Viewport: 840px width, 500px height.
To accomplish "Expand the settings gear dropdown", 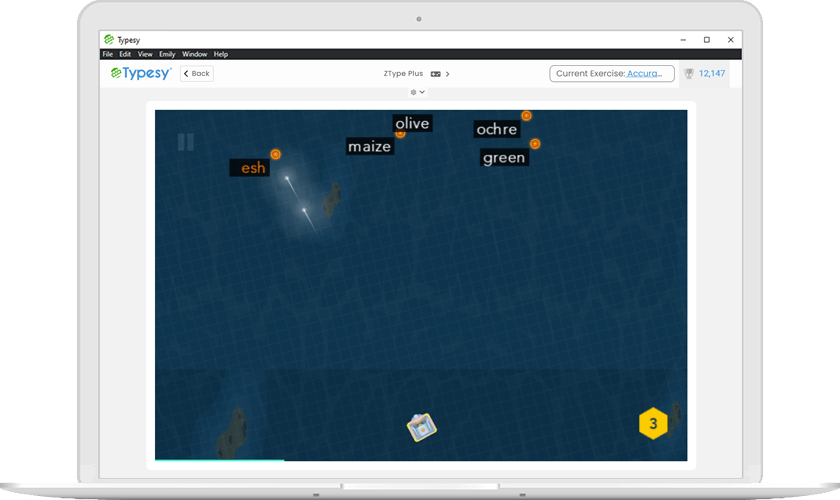I will 418,92.
